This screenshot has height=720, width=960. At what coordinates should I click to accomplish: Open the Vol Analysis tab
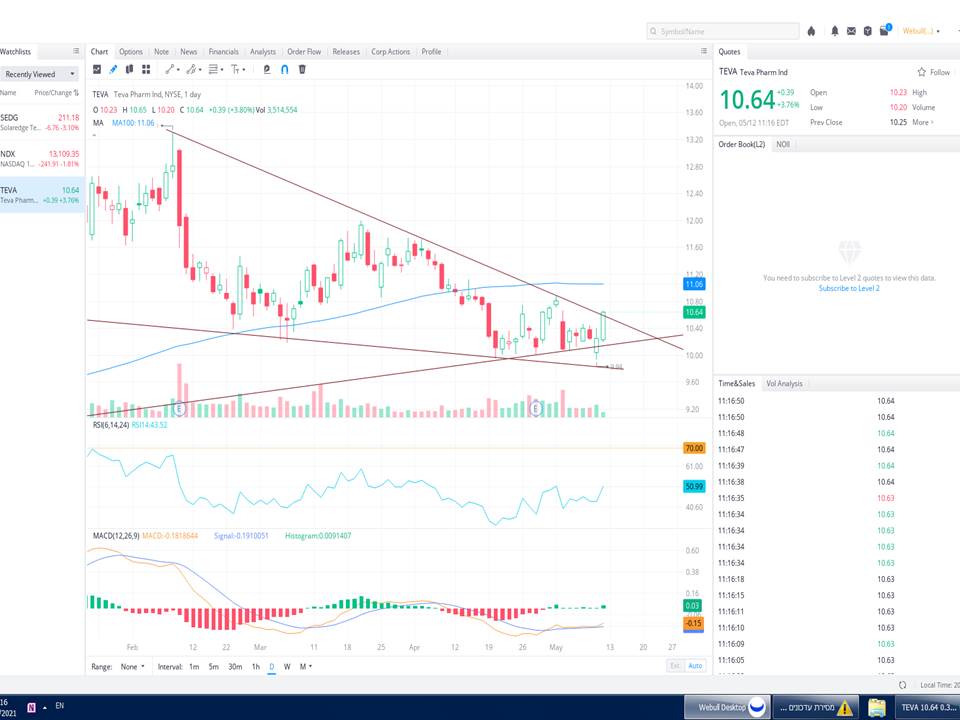784,383
